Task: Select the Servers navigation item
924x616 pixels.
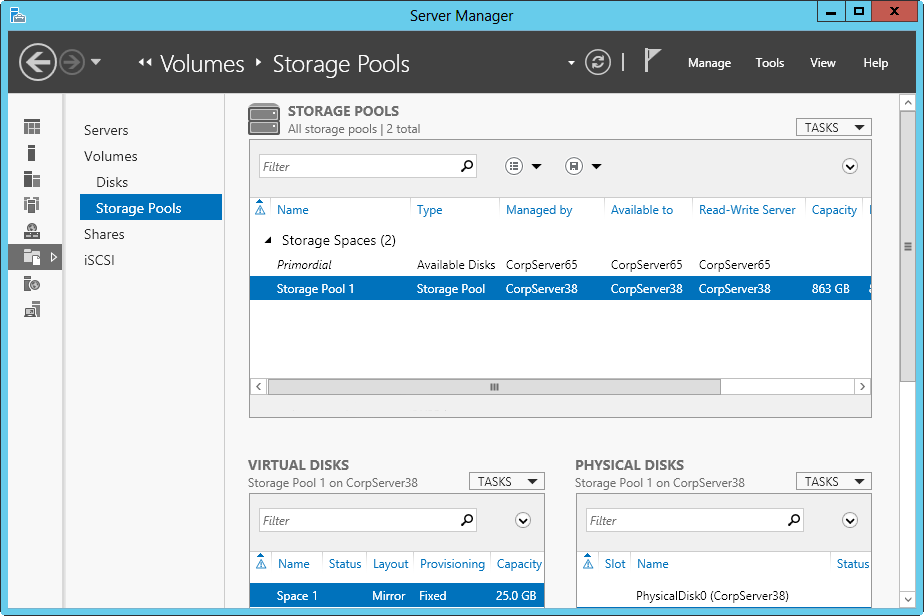Action: (106, 130)
